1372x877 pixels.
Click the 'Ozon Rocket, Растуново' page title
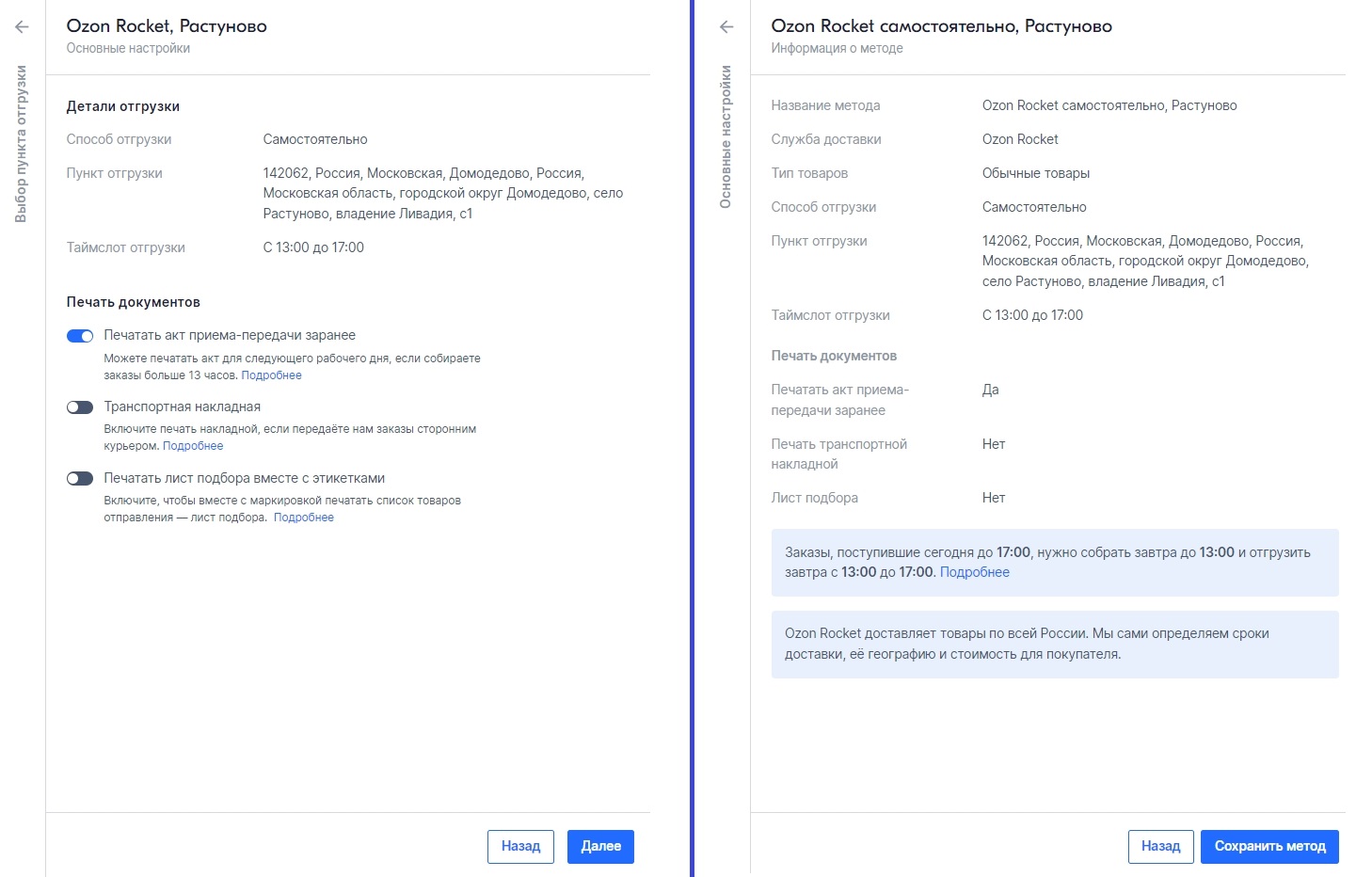(167, 26)
